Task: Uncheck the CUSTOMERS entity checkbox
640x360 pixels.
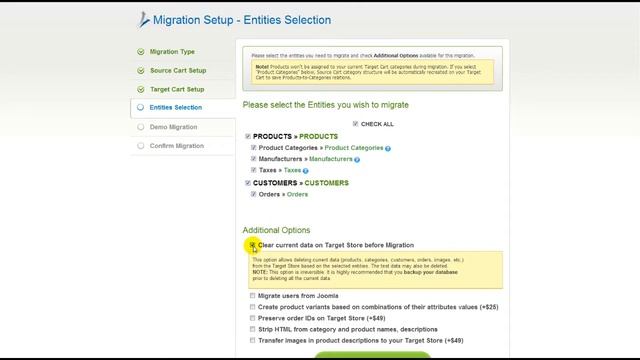Action: [x=248, y=183]
